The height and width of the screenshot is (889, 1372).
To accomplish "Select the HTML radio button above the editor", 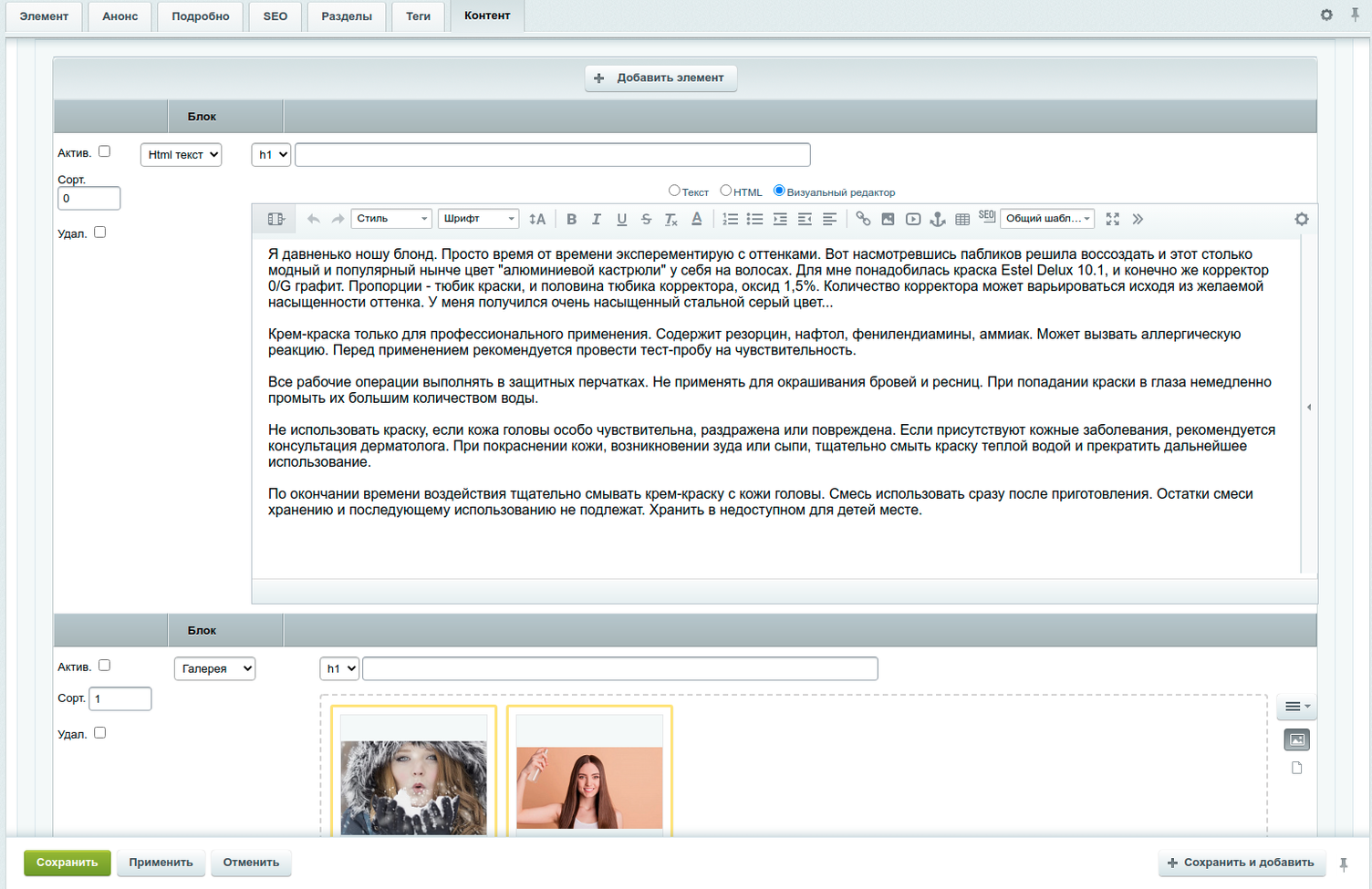I will (x=725, y=191).
